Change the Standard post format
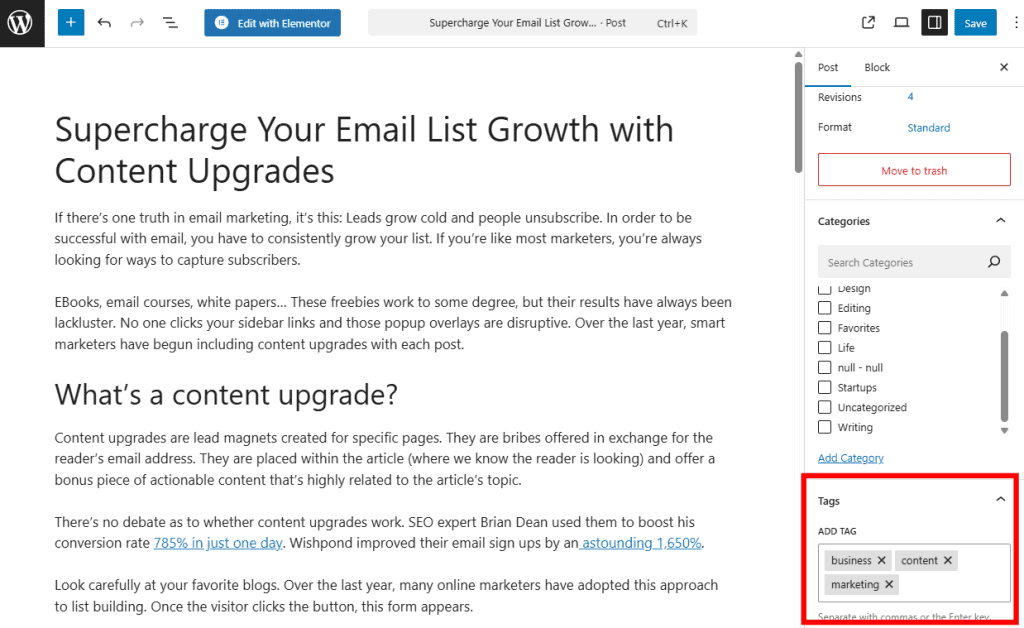This screenshot has height=628, width=1024. pyautogui.click(x=929, y=127)
